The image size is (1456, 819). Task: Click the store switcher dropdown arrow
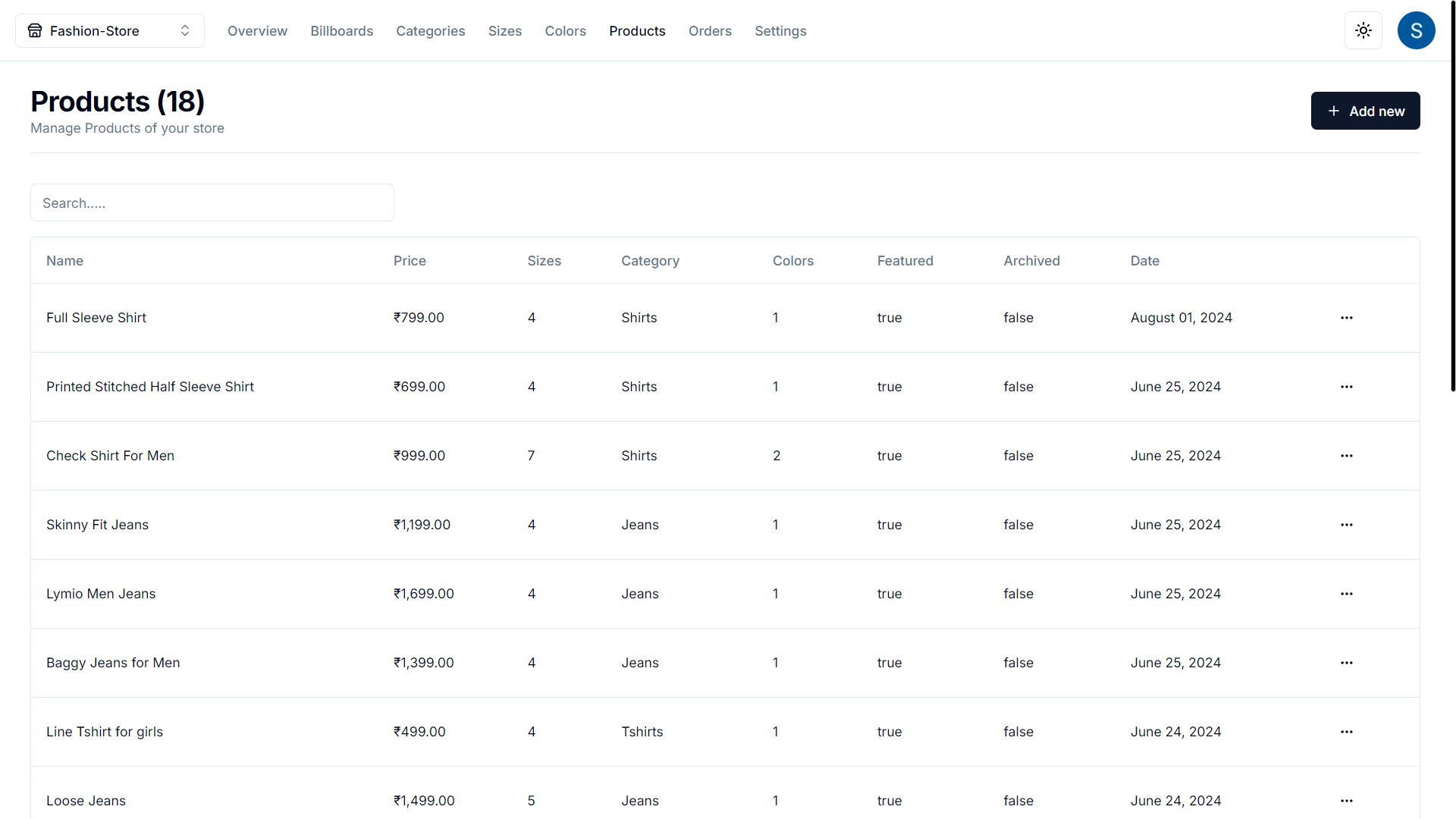(185, 30)
